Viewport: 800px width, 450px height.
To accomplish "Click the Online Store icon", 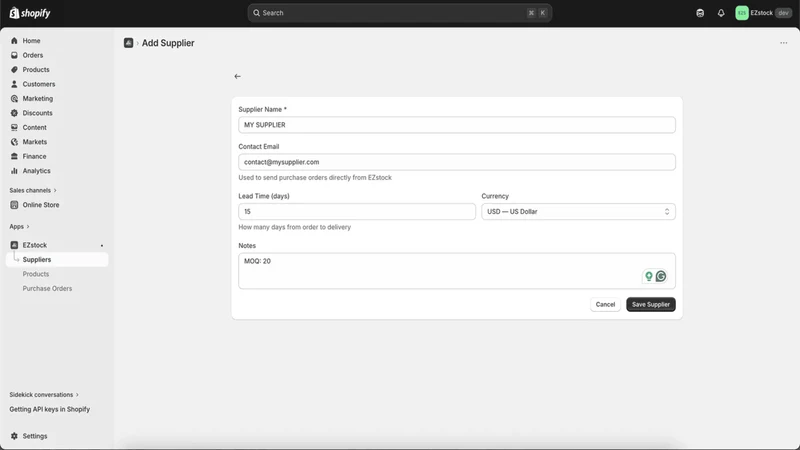I will (x=14, y=205).
